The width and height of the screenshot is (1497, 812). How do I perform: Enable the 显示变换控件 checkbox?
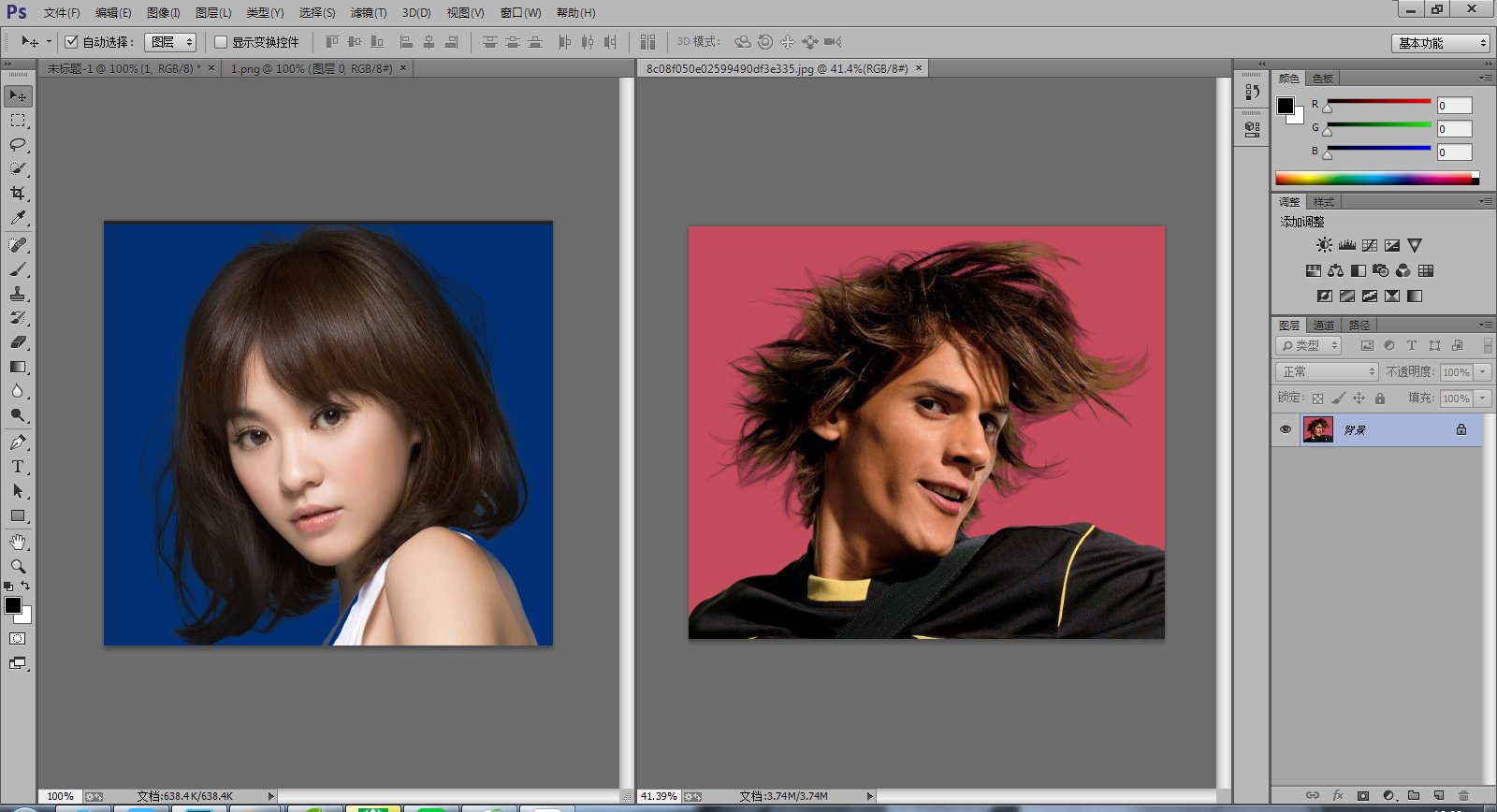point(221,42)
